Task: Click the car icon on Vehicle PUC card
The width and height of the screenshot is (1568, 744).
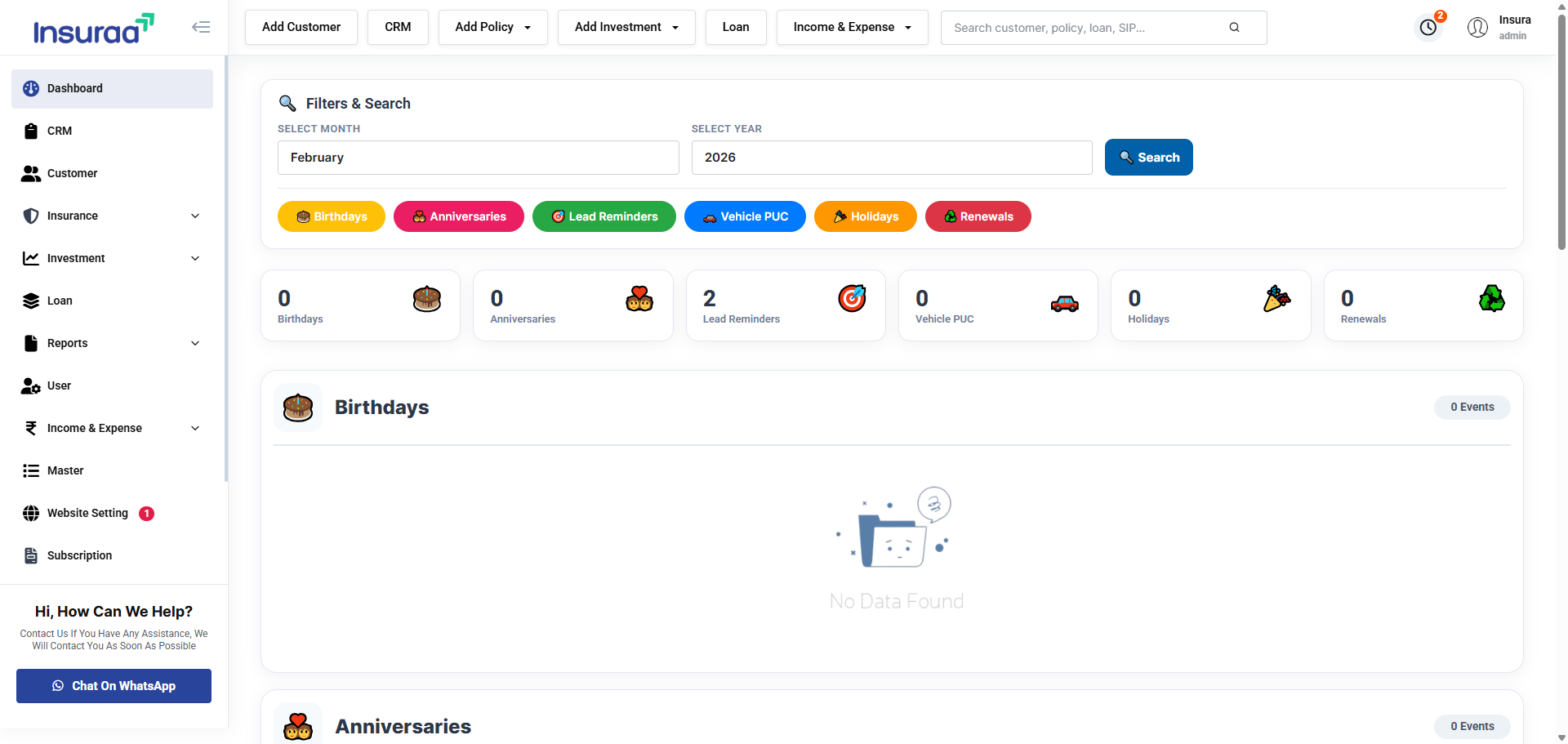Action: pos(1065,304)
